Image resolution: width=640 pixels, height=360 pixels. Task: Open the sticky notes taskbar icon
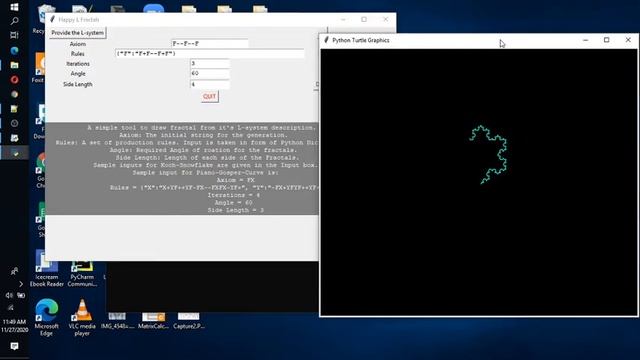click(14, 109)
